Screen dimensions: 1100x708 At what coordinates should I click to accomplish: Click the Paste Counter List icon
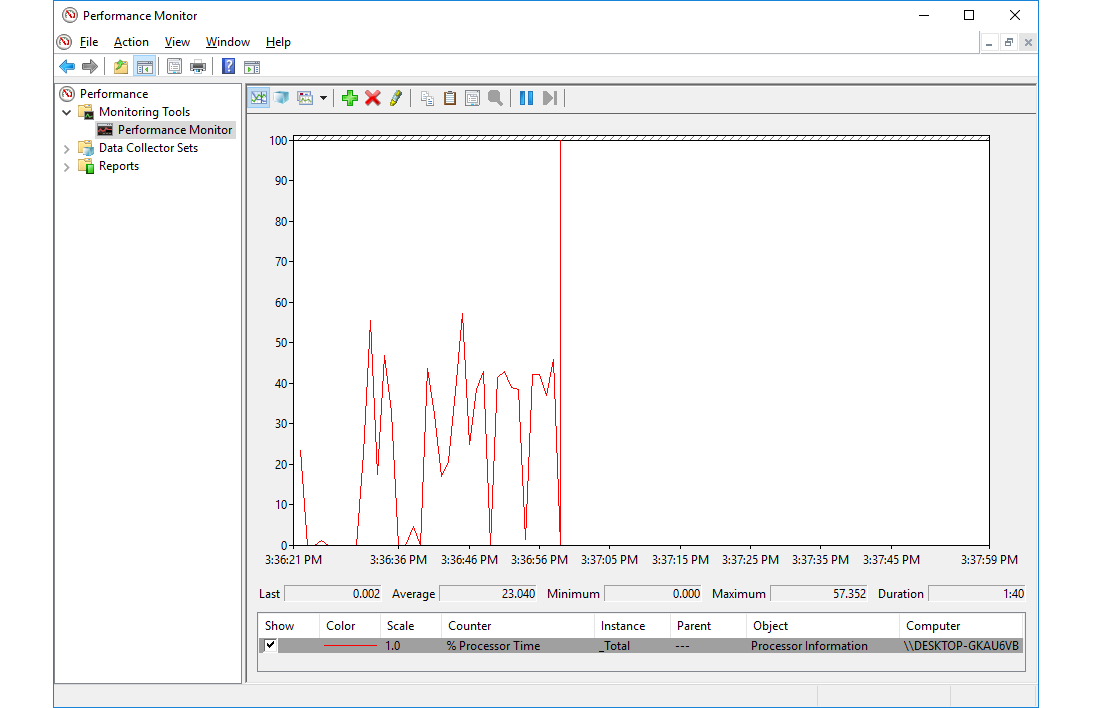(x=450, y=98)
